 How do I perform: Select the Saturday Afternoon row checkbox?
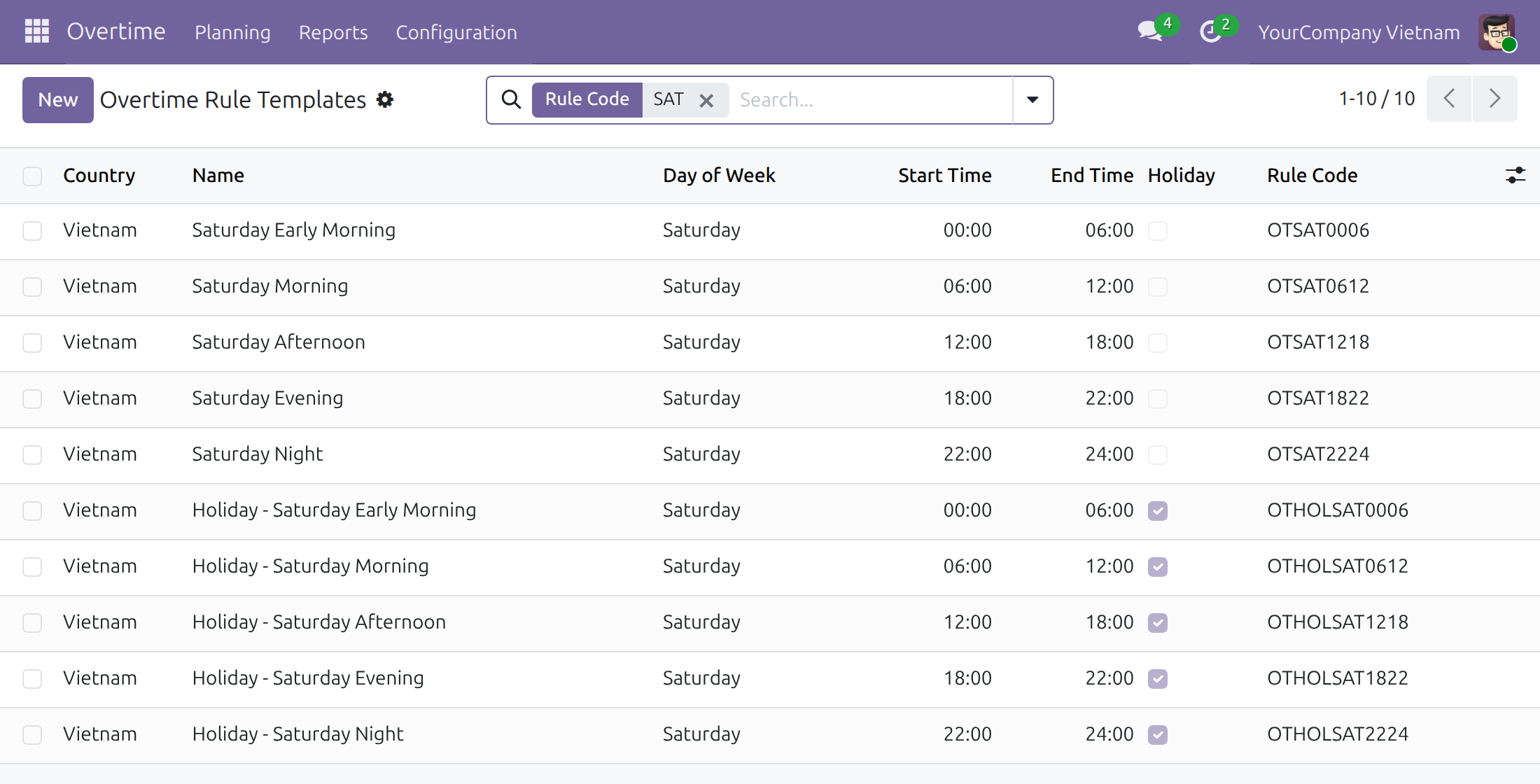point(32,343)
